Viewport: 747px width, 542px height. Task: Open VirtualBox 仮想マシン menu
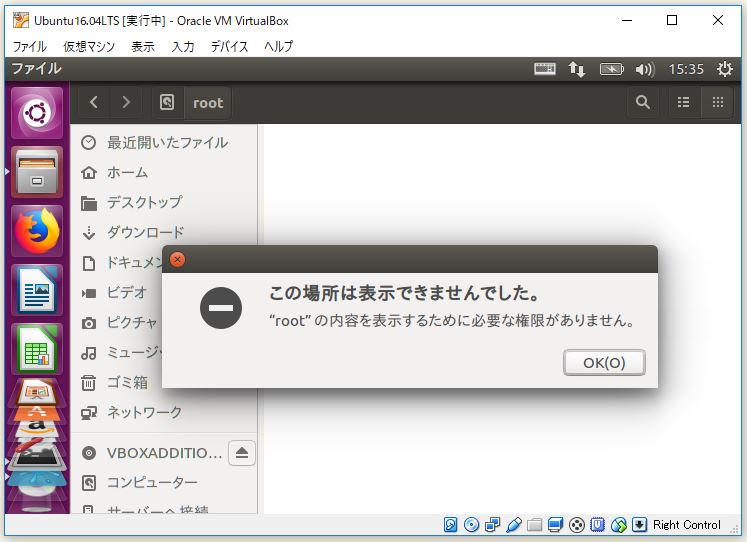point(89,46)
